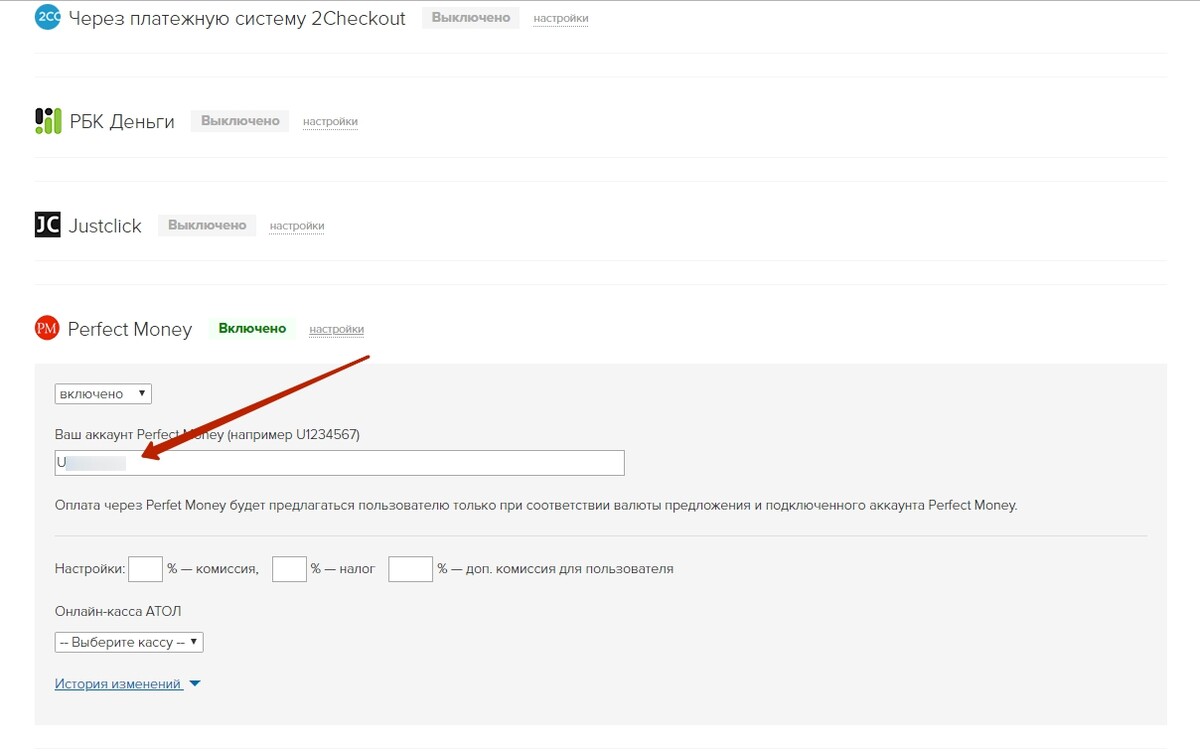This screenshot has height=754, width=1200.
Task: Click the Justclick JC logo icon
Action: pyautogui.click(x=47, y=225)
